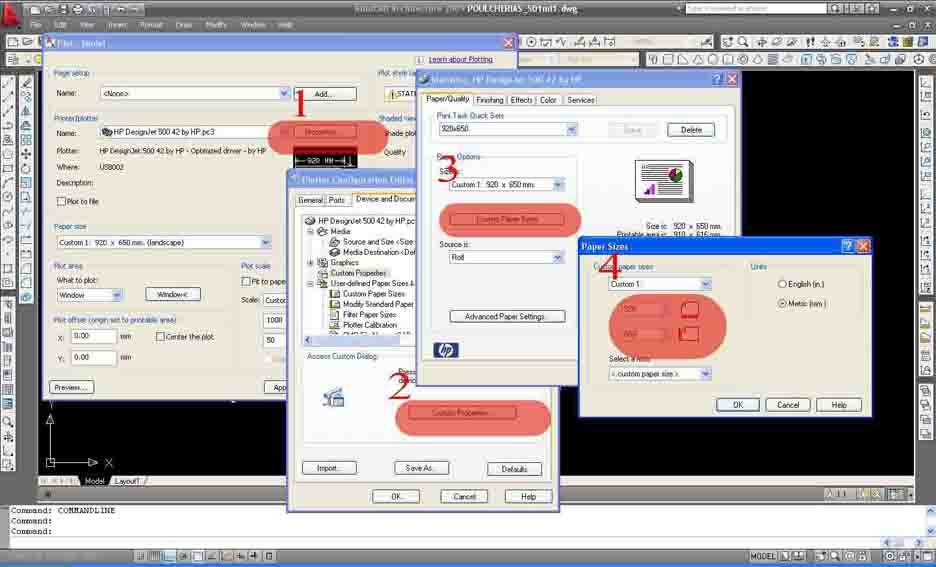
Task: Open Custom 1 dropdown in Paper Sizes dialog
Action: point(706,284)
